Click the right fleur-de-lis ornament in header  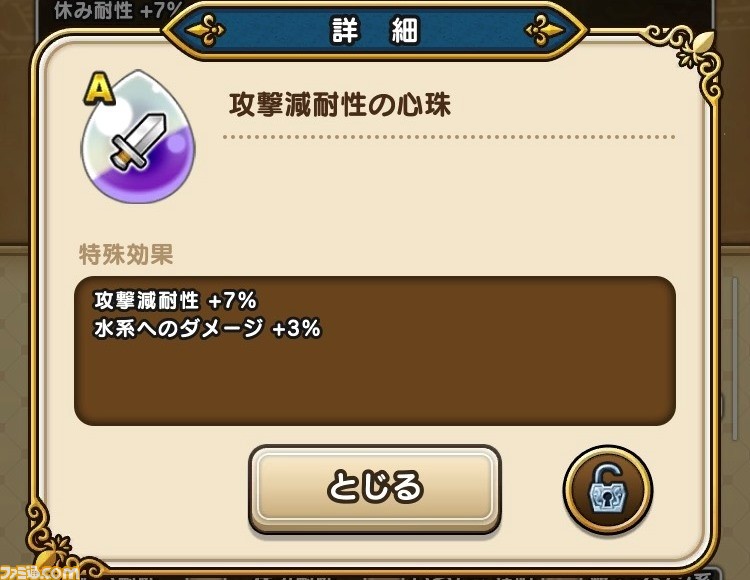545,30
